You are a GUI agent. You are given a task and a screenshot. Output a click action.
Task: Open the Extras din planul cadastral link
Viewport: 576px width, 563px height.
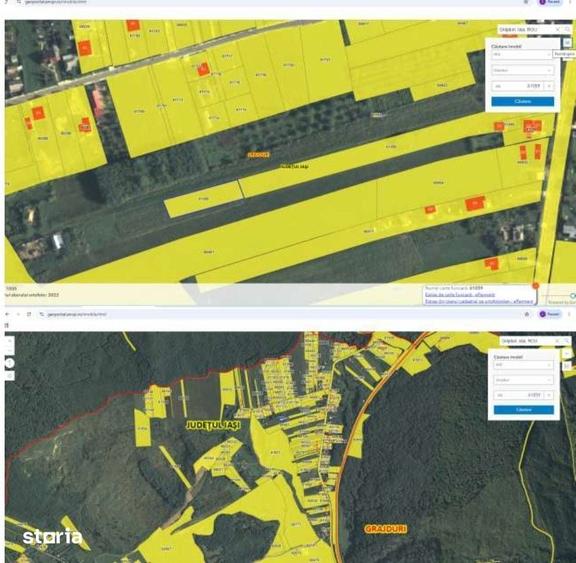479,301
